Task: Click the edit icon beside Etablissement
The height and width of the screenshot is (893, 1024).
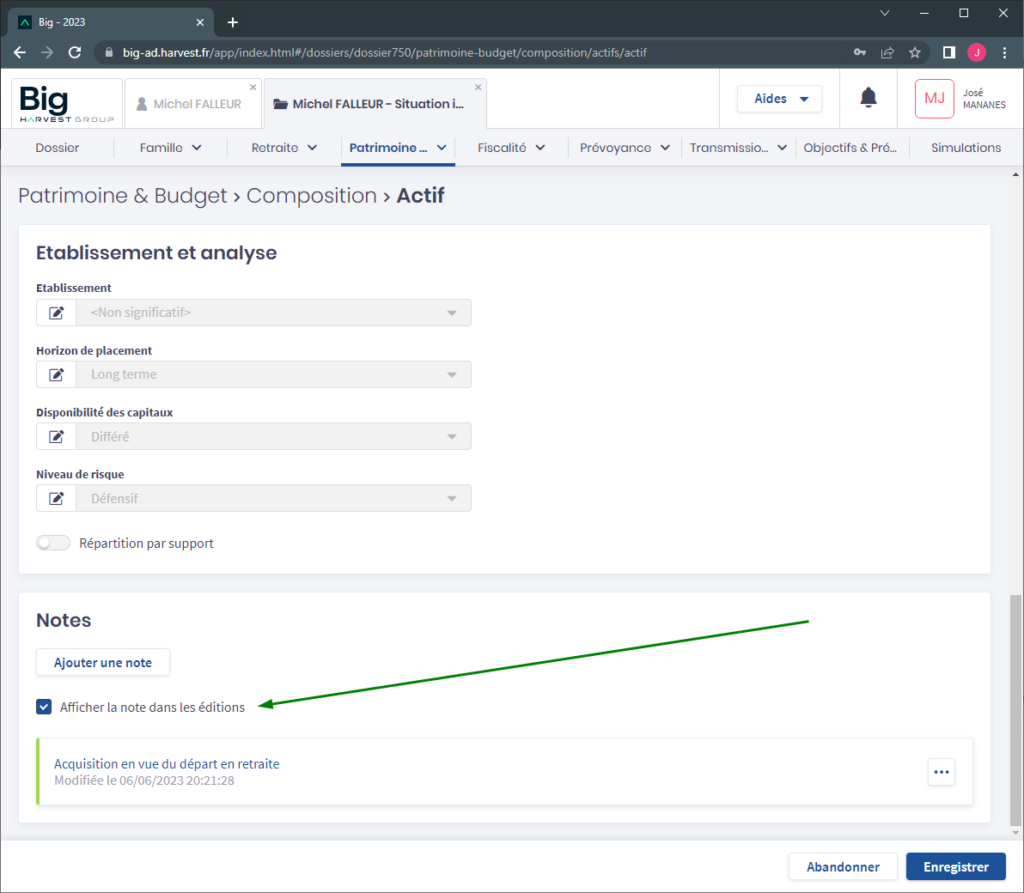Action: click(57, 313)
